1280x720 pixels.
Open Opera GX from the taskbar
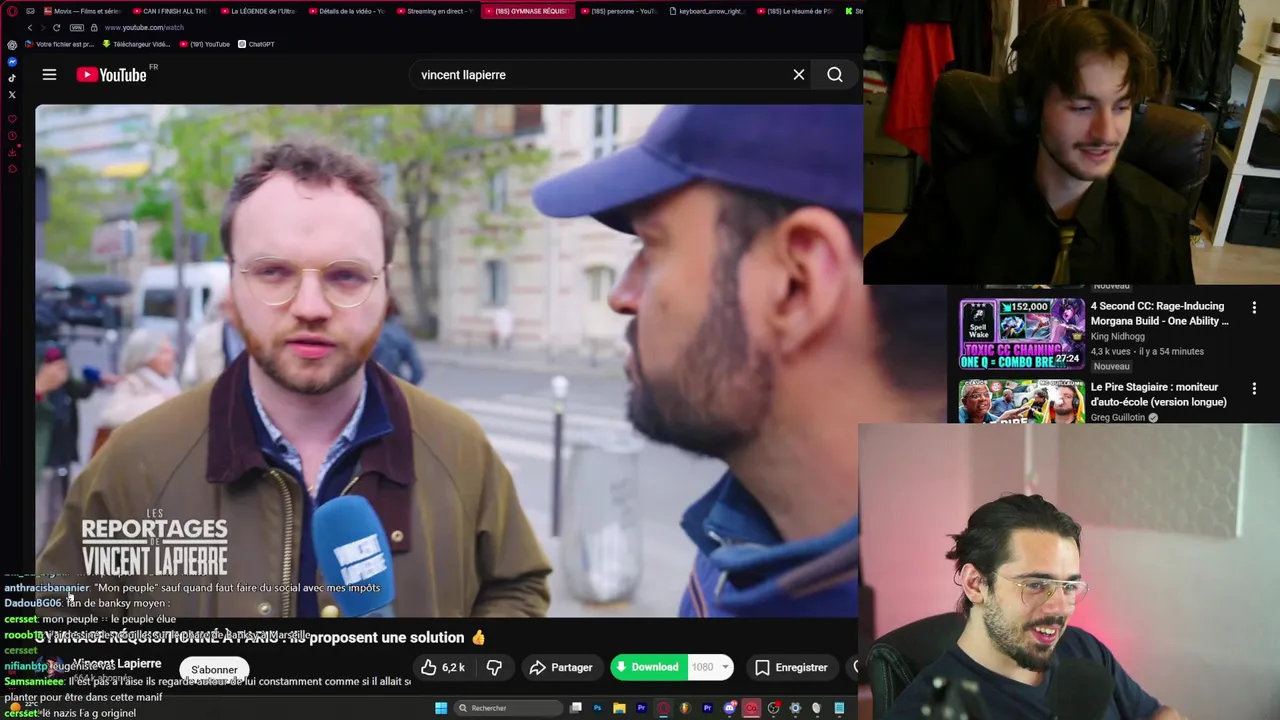coord(663,708)
